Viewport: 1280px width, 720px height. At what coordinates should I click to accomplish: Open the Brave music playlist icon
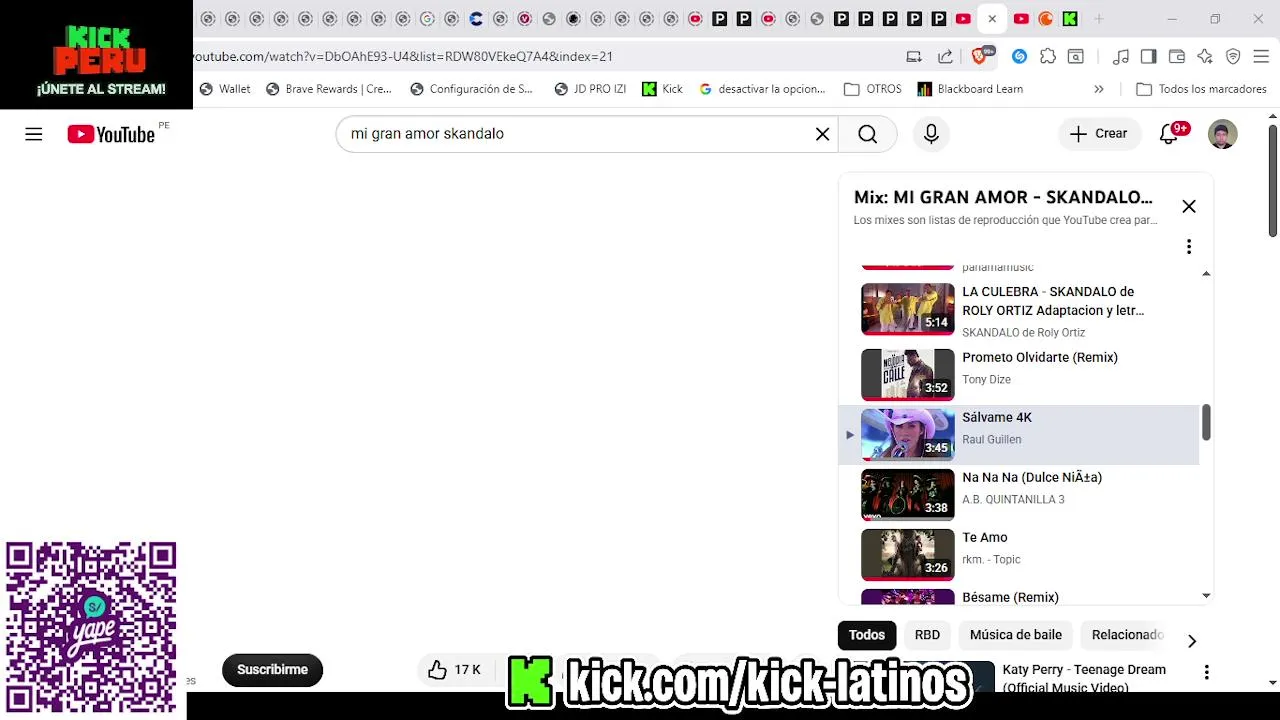[x=1121, y=56]
